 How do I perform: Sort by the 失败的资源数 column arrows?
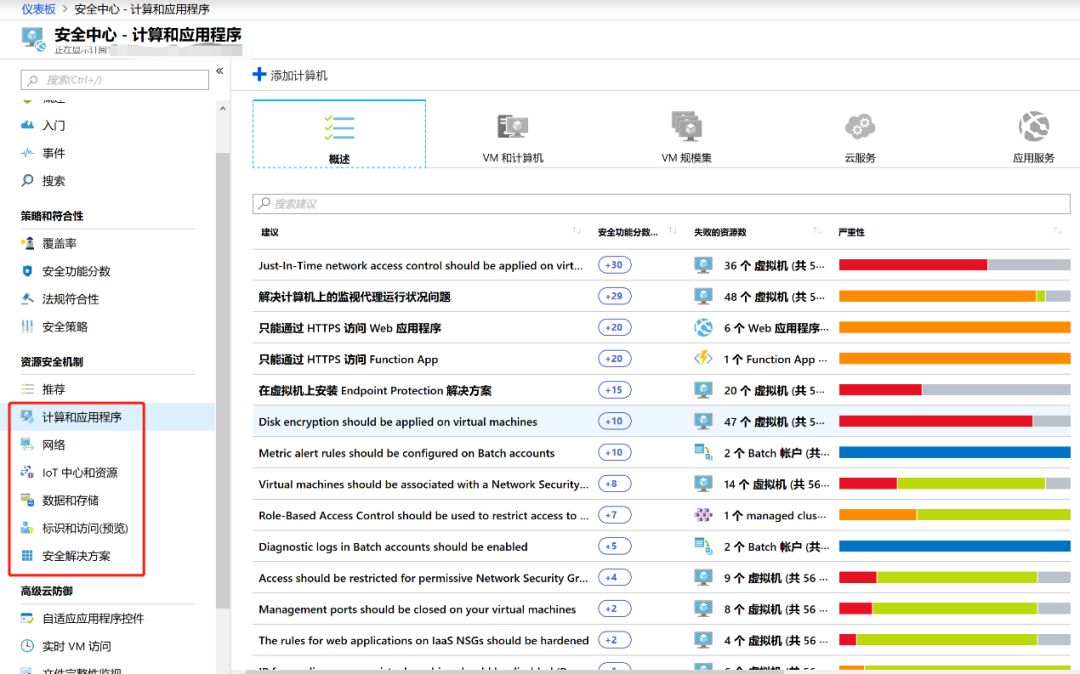tap(817, 231)
